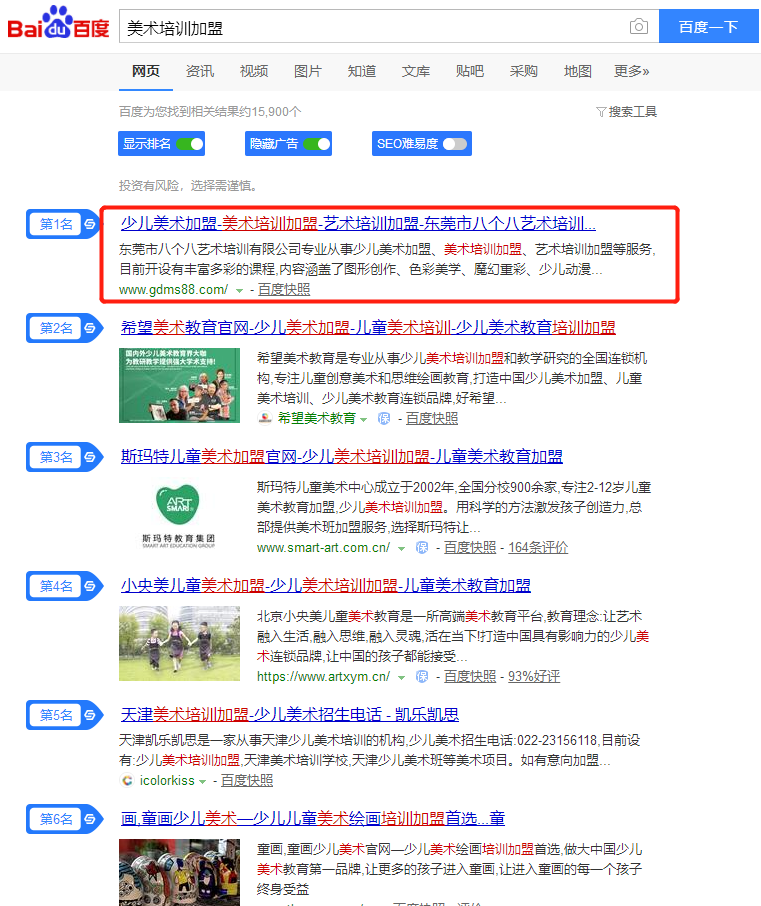The height and width of the screenshot is (906, 761).
Task: Click 投资有风险，选择需谨慎 notice
Action: (188, 186)
